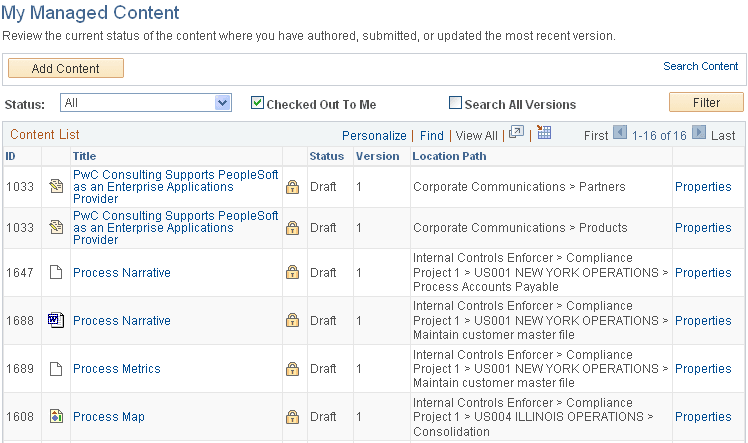
Task: Click the Add Content button
Action: pyautogui.click(x=66, y=68)
